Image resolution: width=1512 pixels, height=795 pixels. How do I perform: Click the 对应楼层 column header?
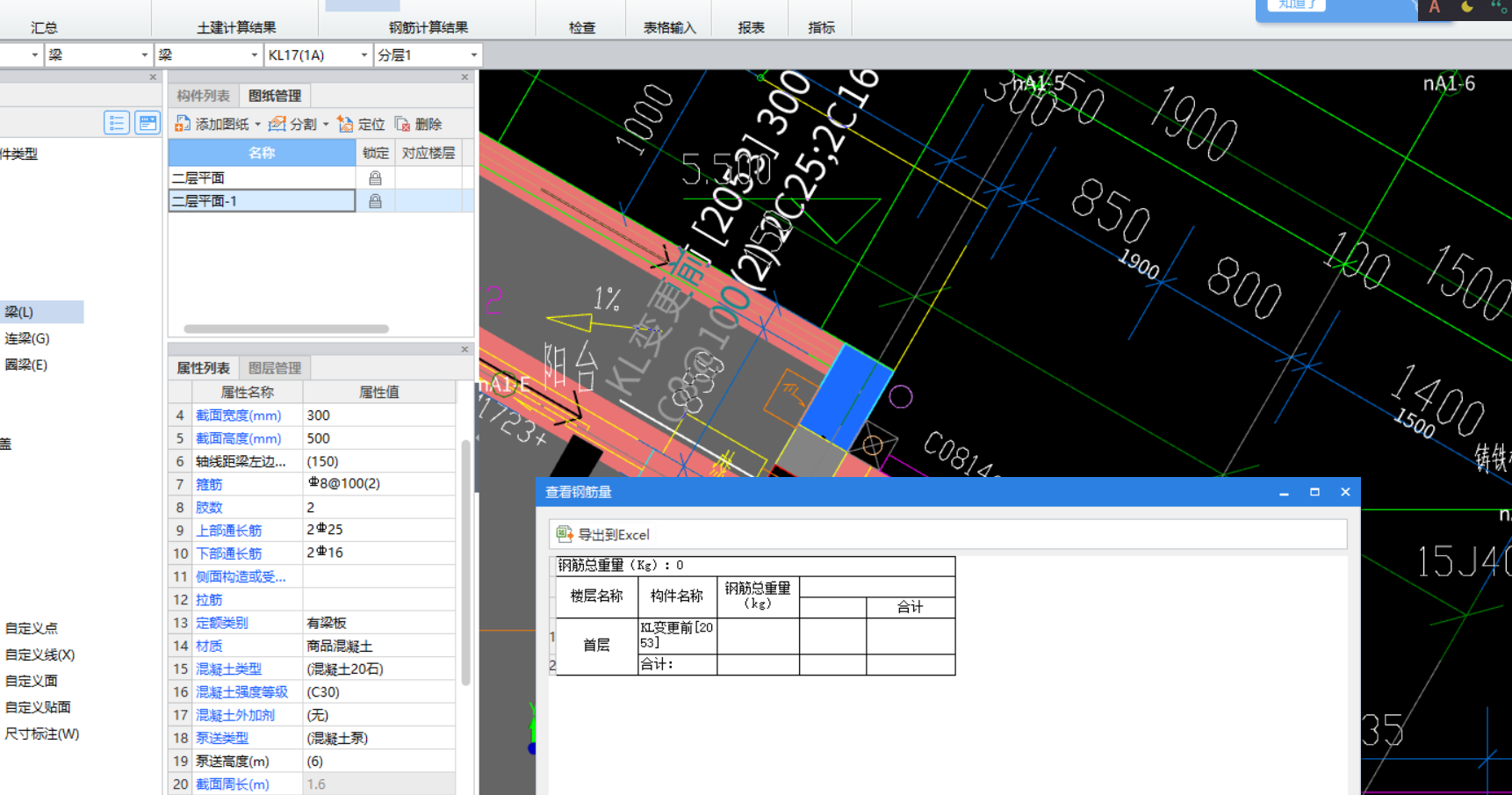428,153
